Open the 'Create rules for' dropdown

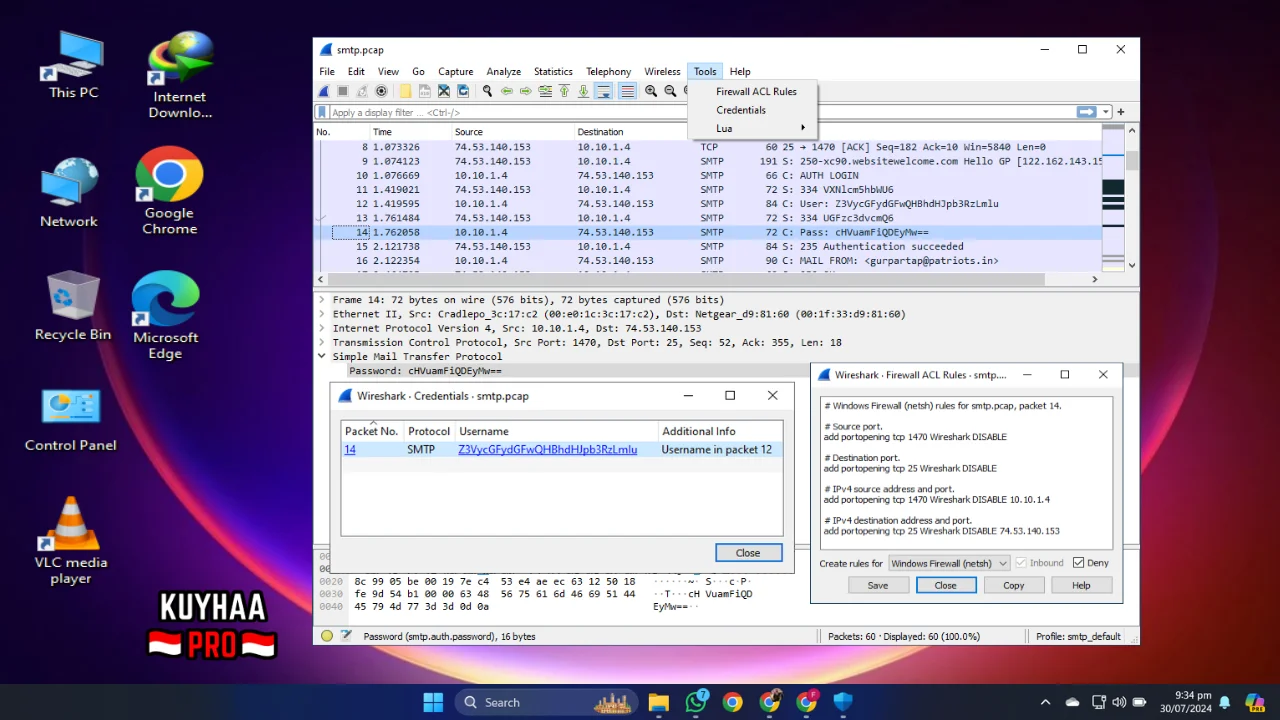[x=949, y=563]
